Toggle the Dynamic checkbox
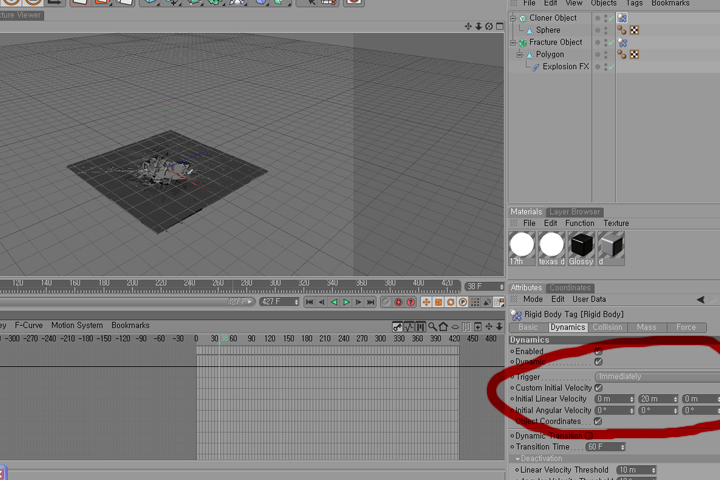Screen dimensions: 720x480 tap(598, 362)
